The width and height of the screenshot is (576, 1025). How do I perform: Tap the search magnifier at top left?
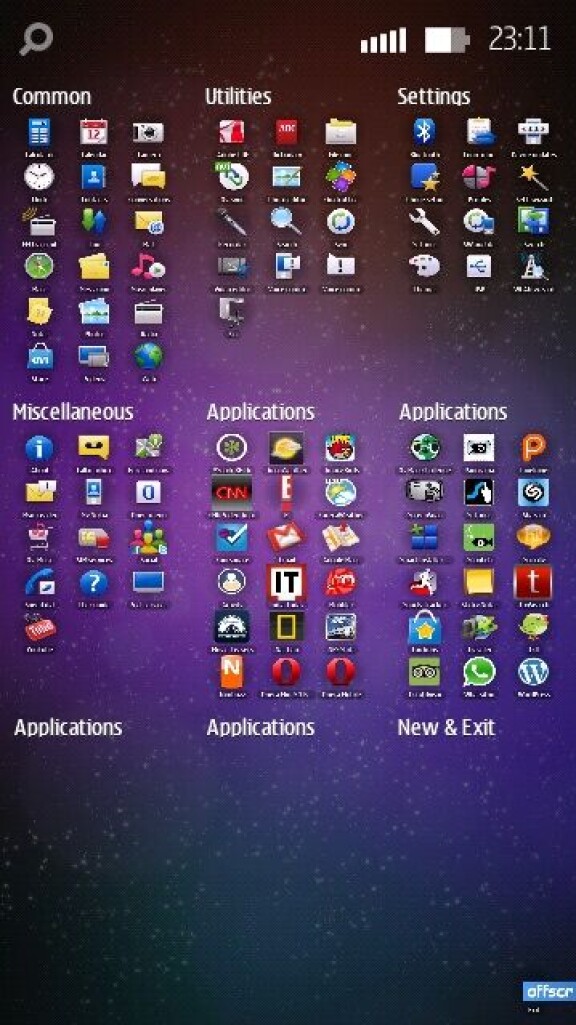(x=36, y=40)
